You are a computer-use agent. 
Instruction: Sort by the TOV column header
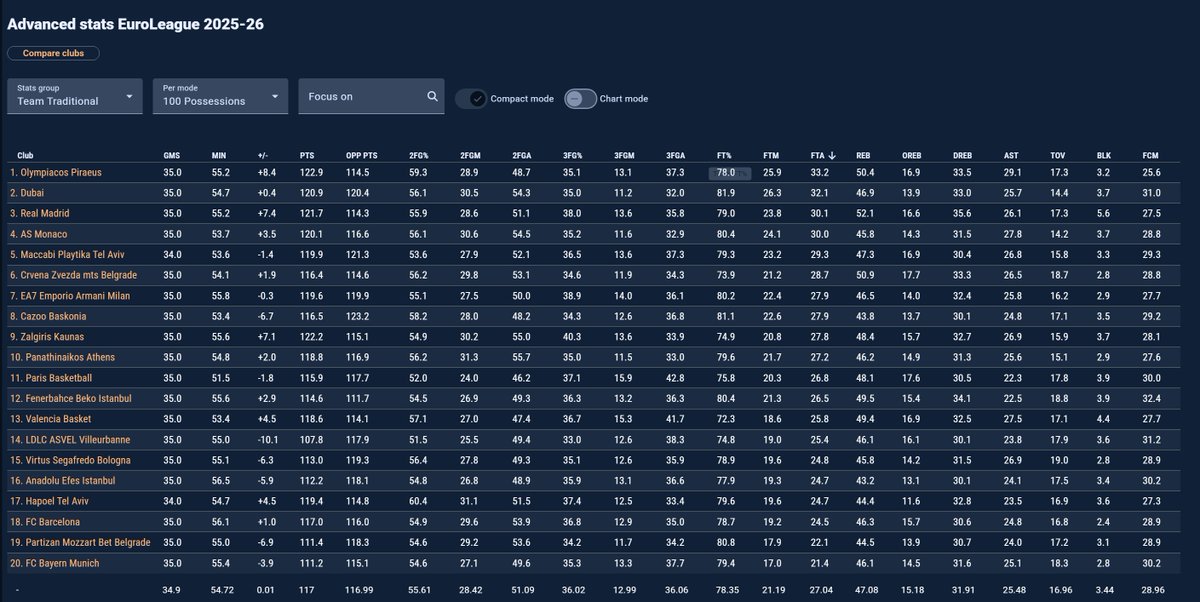1058,155
